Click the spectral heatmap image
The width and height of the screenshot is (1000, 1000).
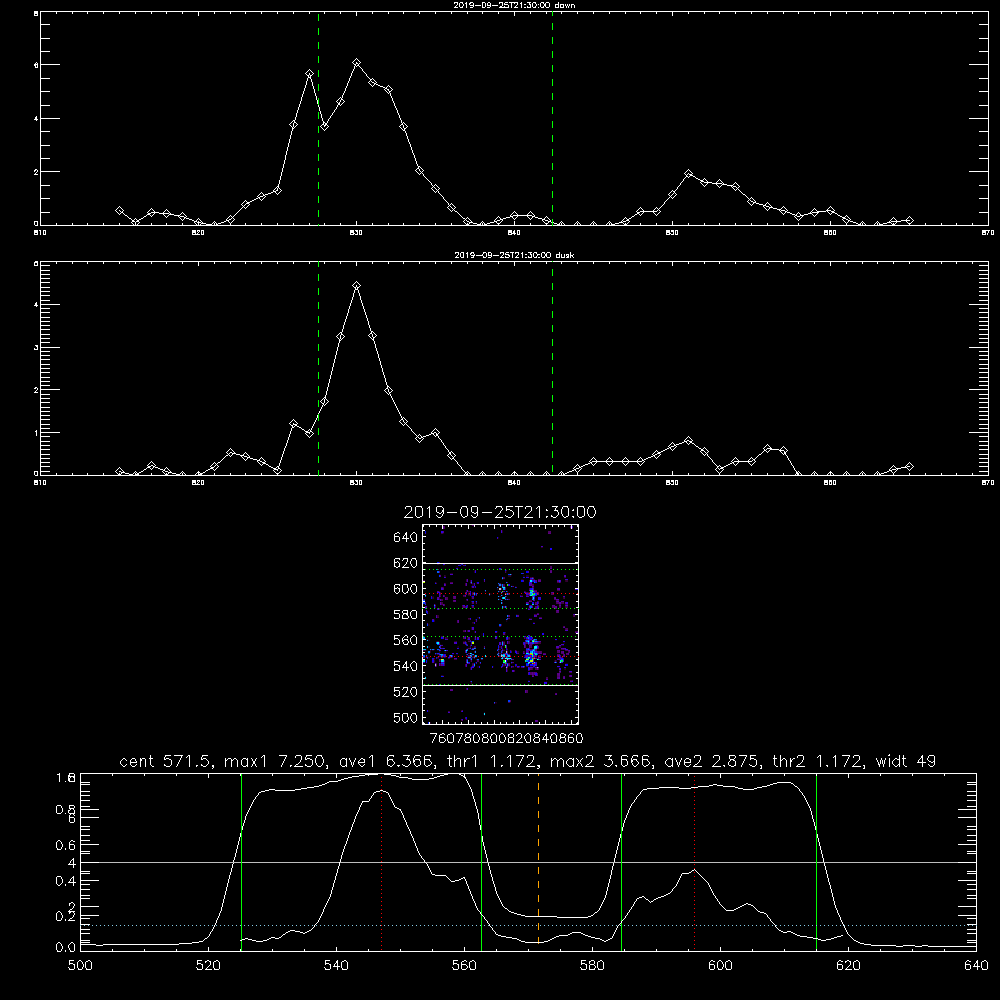[500, 624]
